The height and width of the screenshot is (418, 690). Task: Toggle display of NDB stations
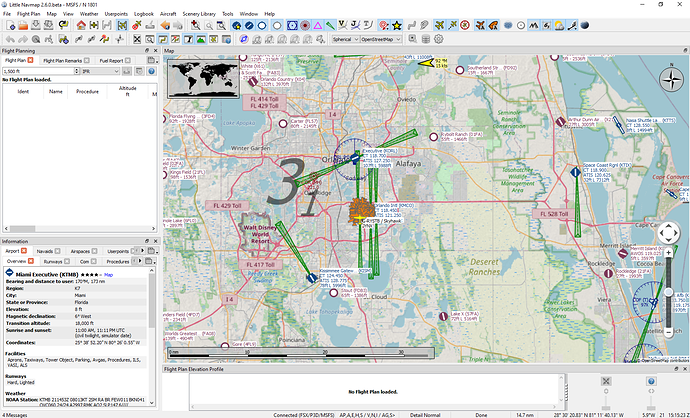tap(305, 26)
